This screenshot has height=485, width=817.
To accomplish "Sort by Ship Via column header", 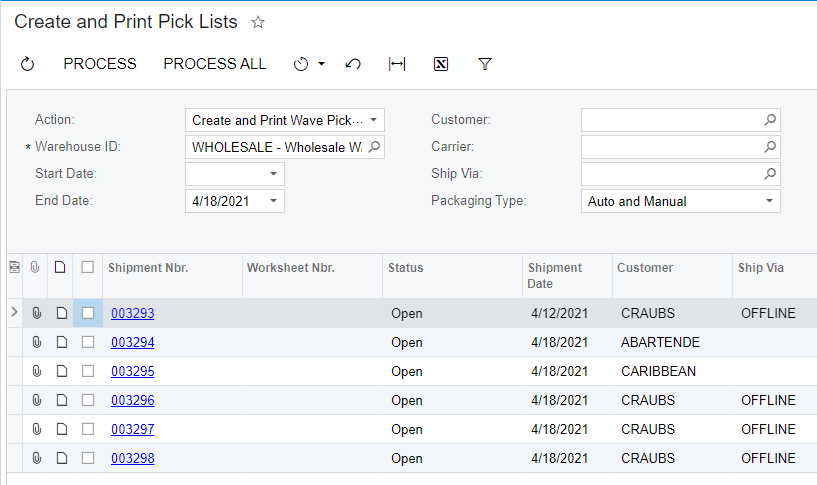I will point(761,268).
